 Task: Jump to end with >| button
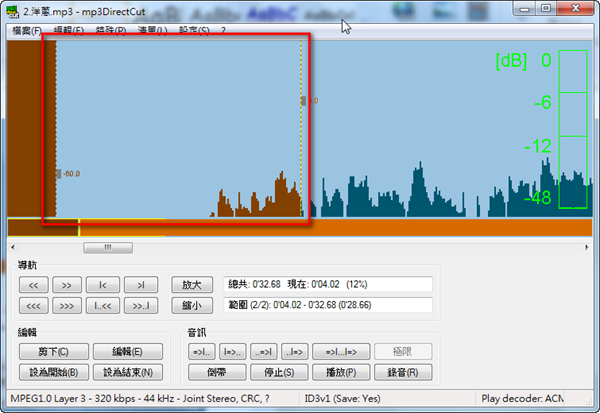click(x=141, y=285)
